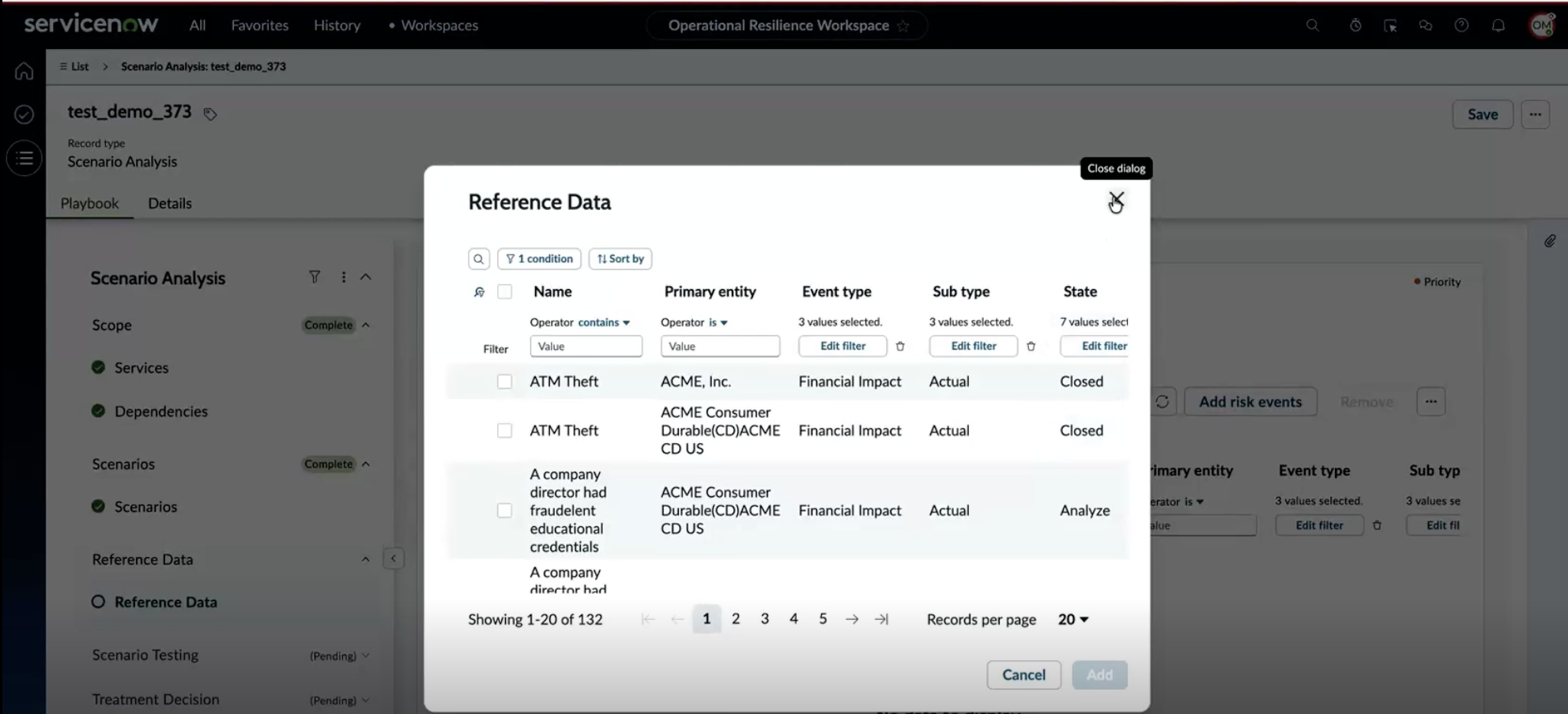
Task: Open the Favorites menu
Action: tap(260, 25)
